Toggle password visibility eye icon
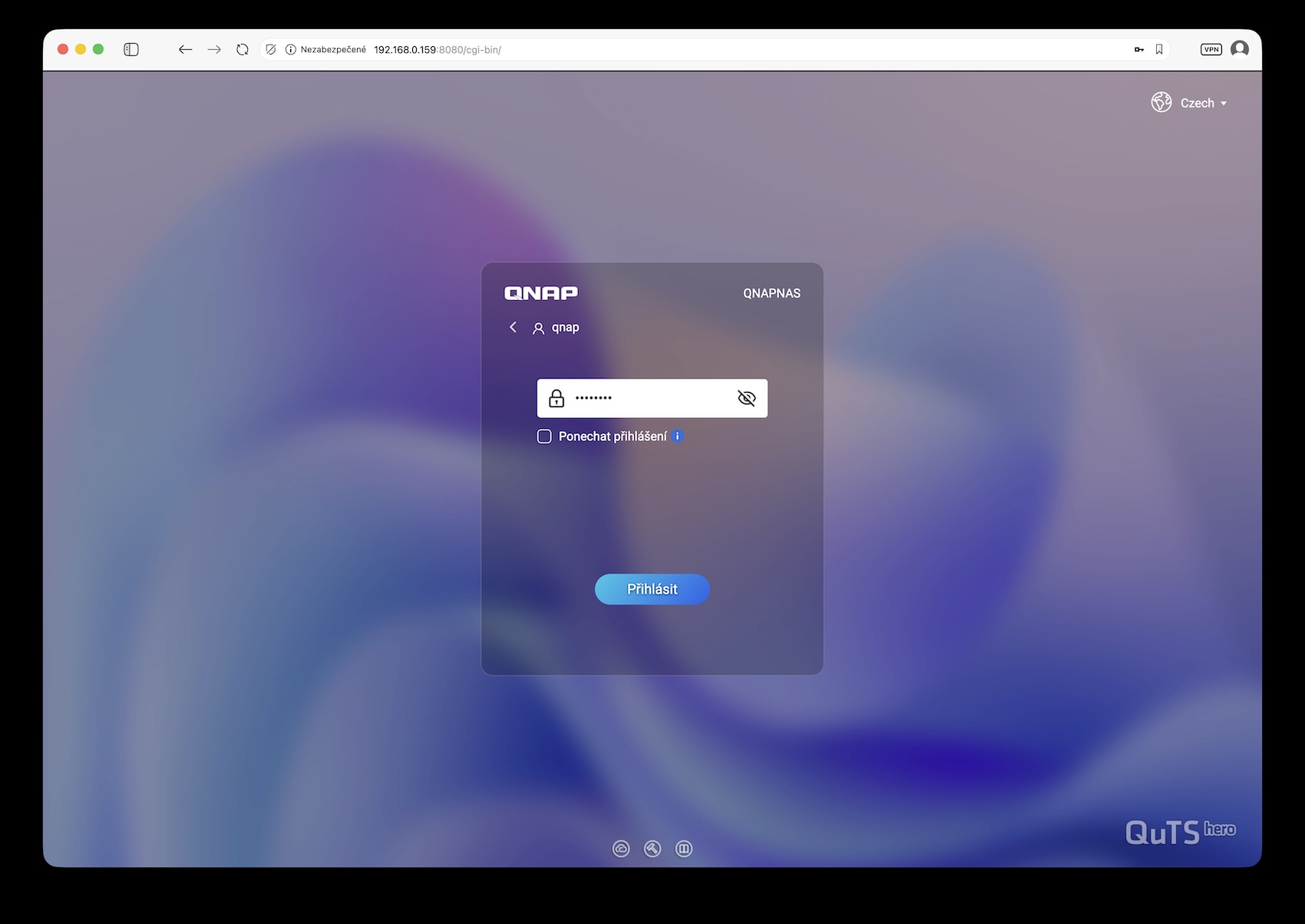Screen dimensions: 1305x924 [x=746, y=398]
